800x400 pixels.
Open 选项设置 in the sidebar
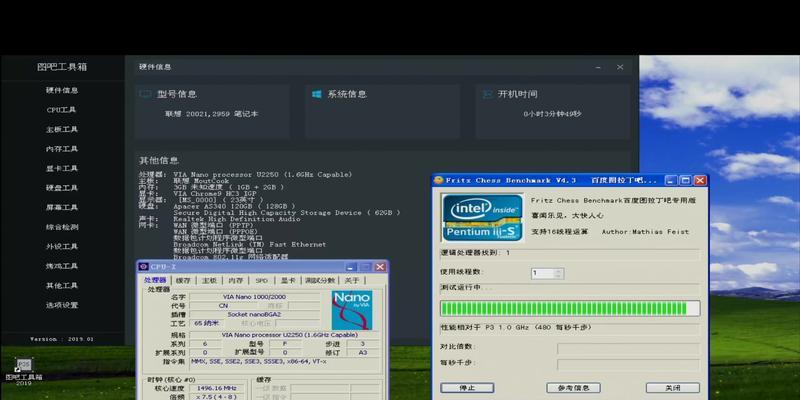point(62,305)
